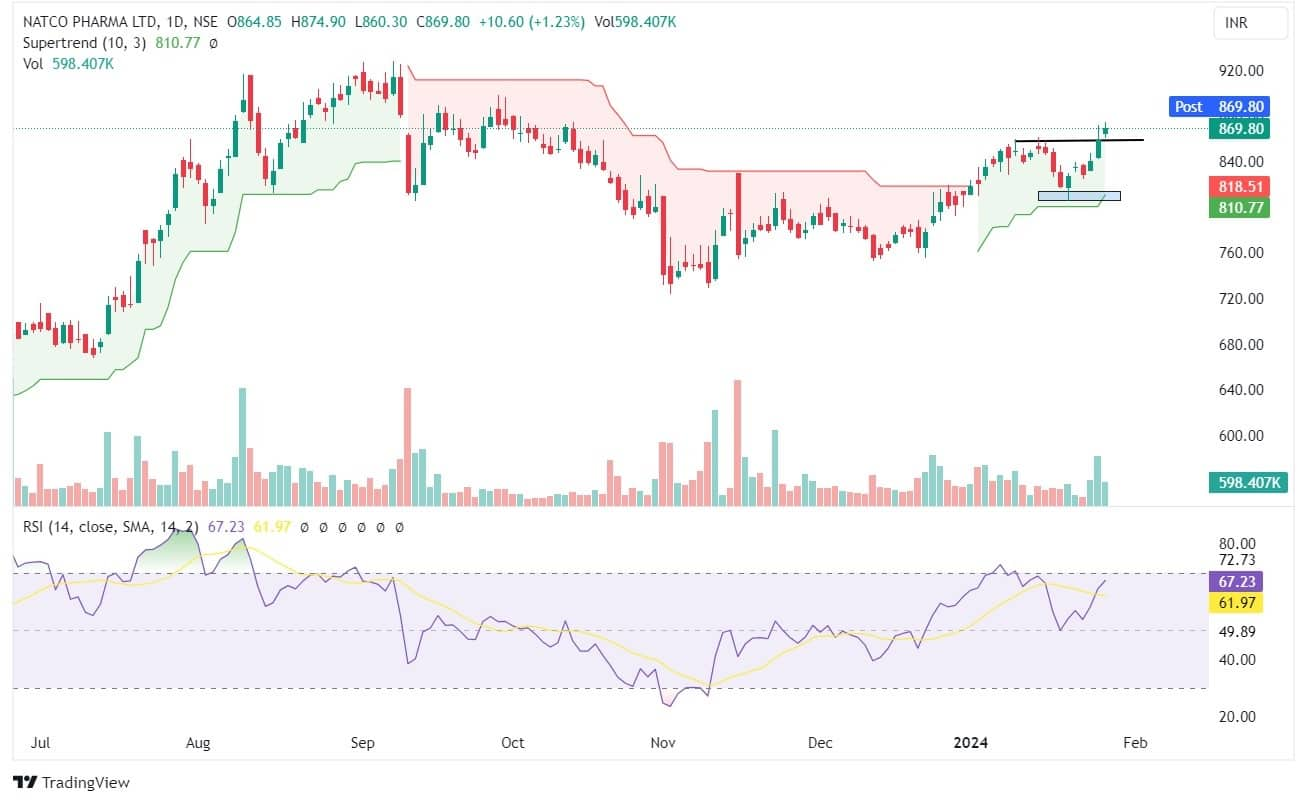The image size is (1307, 804).
Task: Click the green 810.77 Supertrend axis label
Action: 1240,208
